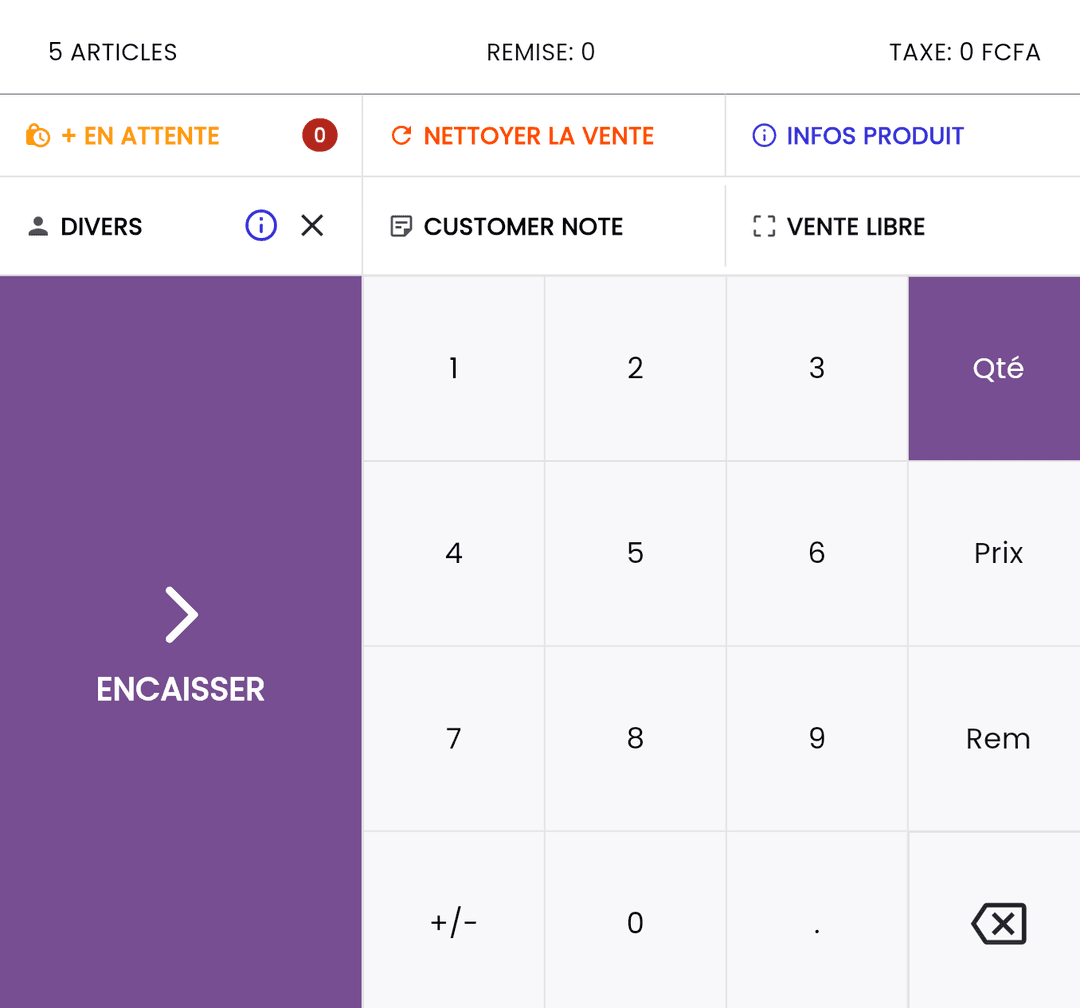Click the backspace delete key icon
The height and width of the screenshot is (1008, 1080).
tap(998, 923)
